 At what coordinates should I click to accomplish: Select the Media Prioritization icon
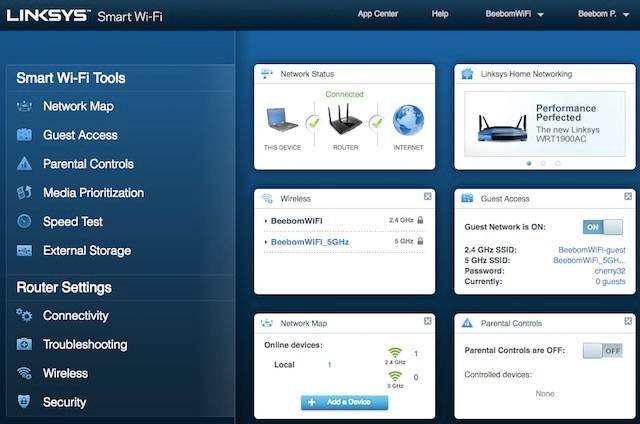coord(25,193)
